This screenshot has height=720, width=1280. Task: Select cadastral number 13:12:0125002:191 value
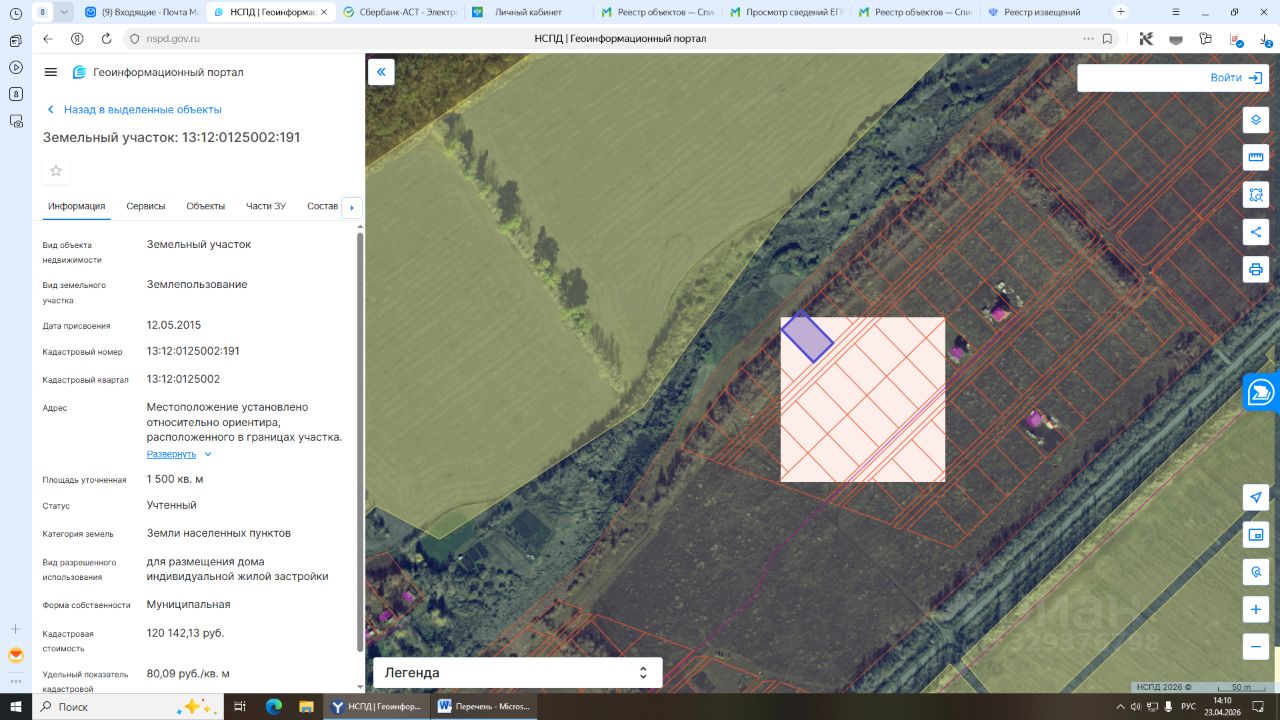pyautogui.click(x=193, y=351)
